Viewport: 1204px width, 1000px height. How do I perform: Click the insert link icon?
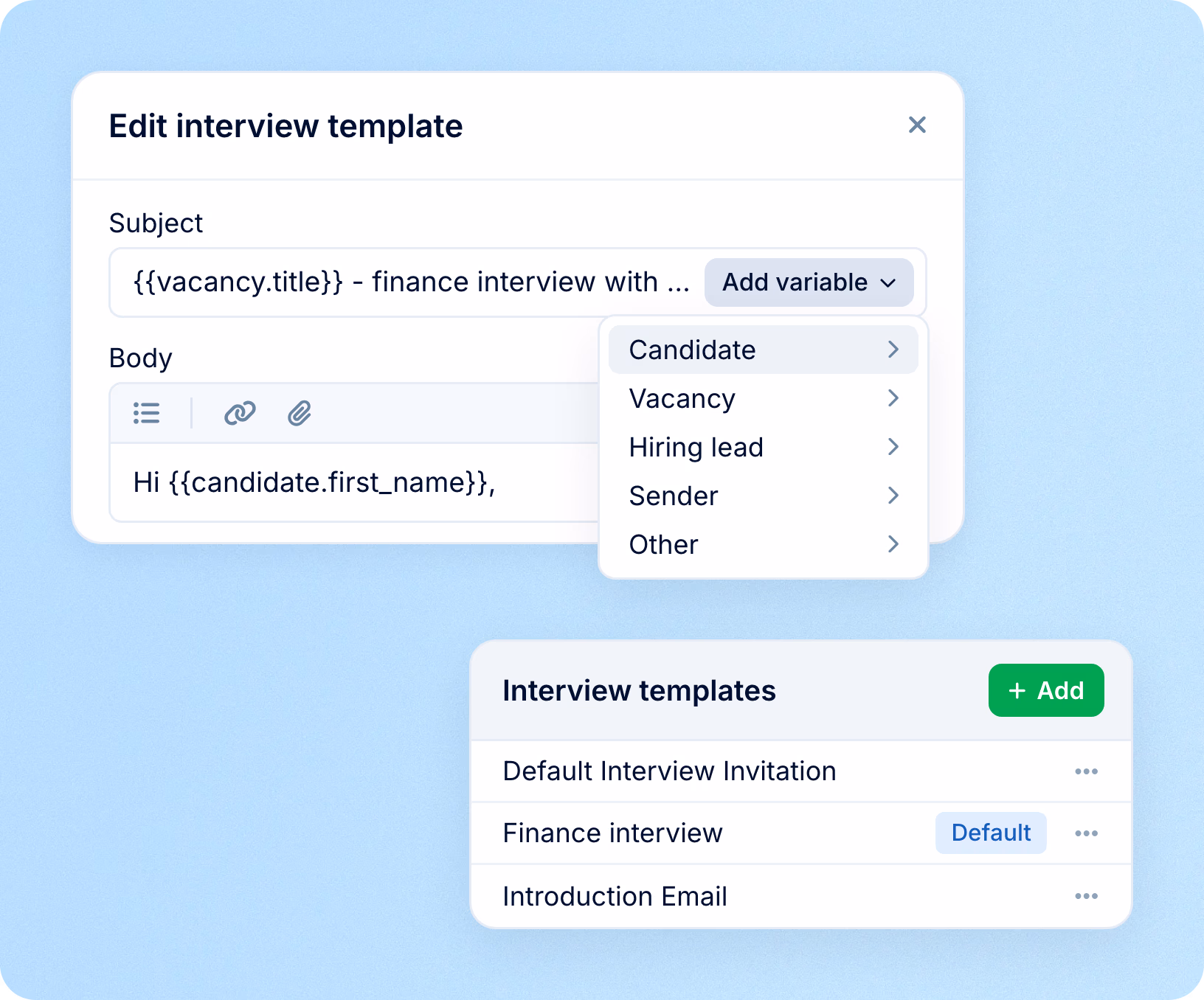tap(240, 413)
